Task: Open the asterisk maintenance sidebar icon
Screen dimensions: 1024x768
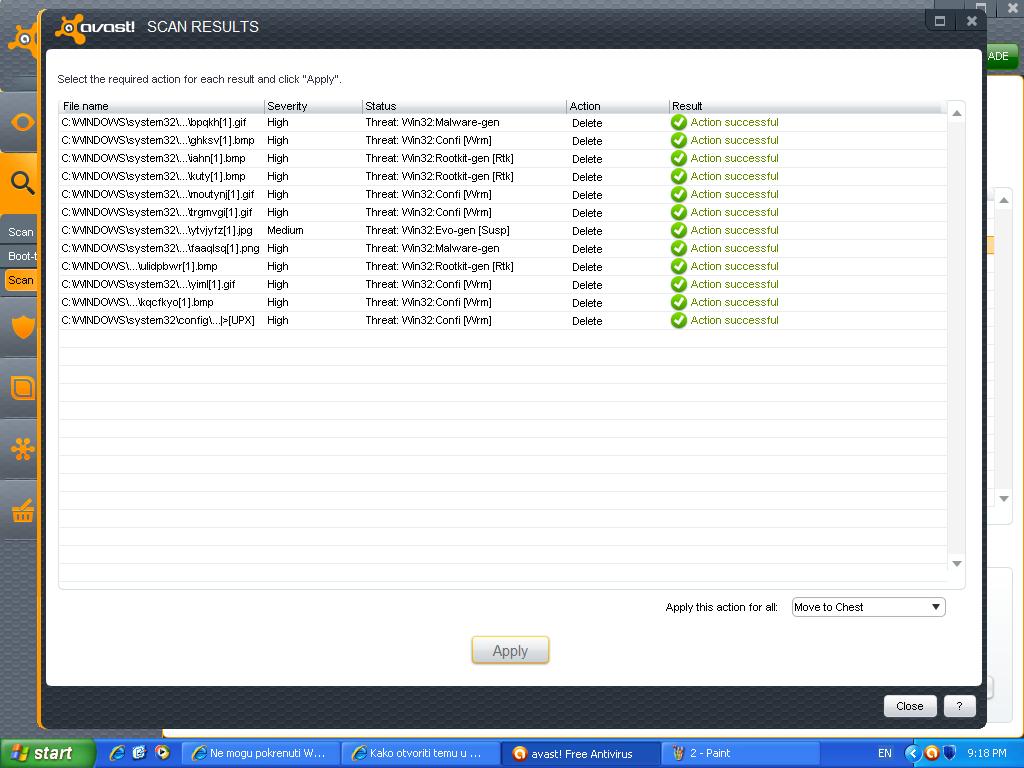Action: pyautogui.click(x=23, y=449)
